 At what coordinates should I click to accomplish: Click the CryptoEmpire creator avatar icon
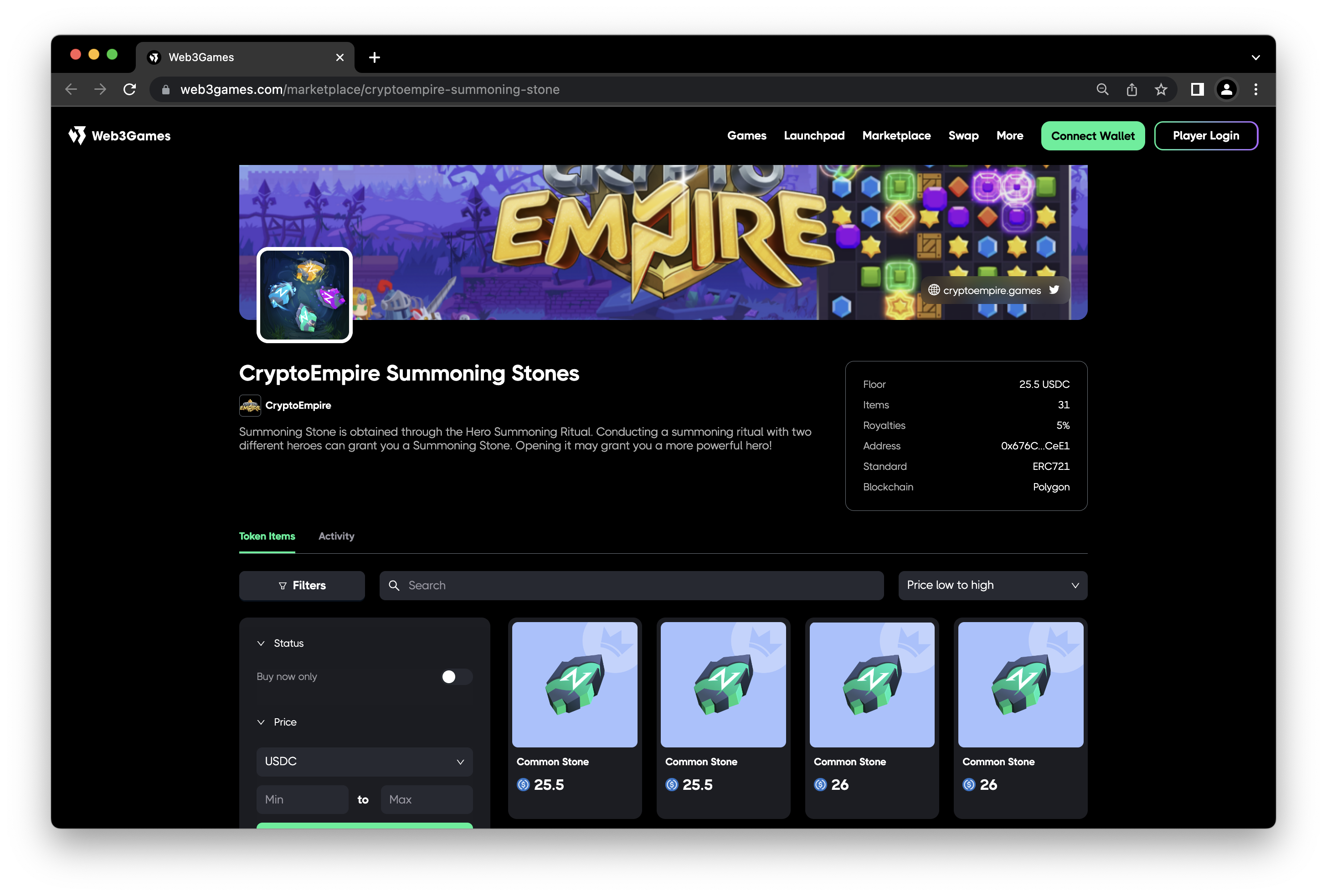click(250, 406)
